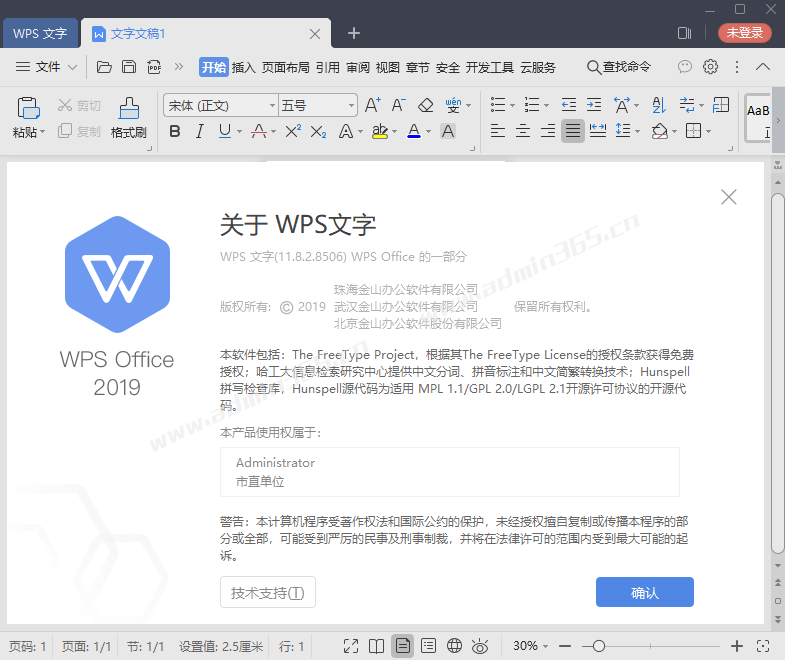Apply superscript X² formatting
The width and height of the screenshot is (785, 660).
[x=293, y=131]
